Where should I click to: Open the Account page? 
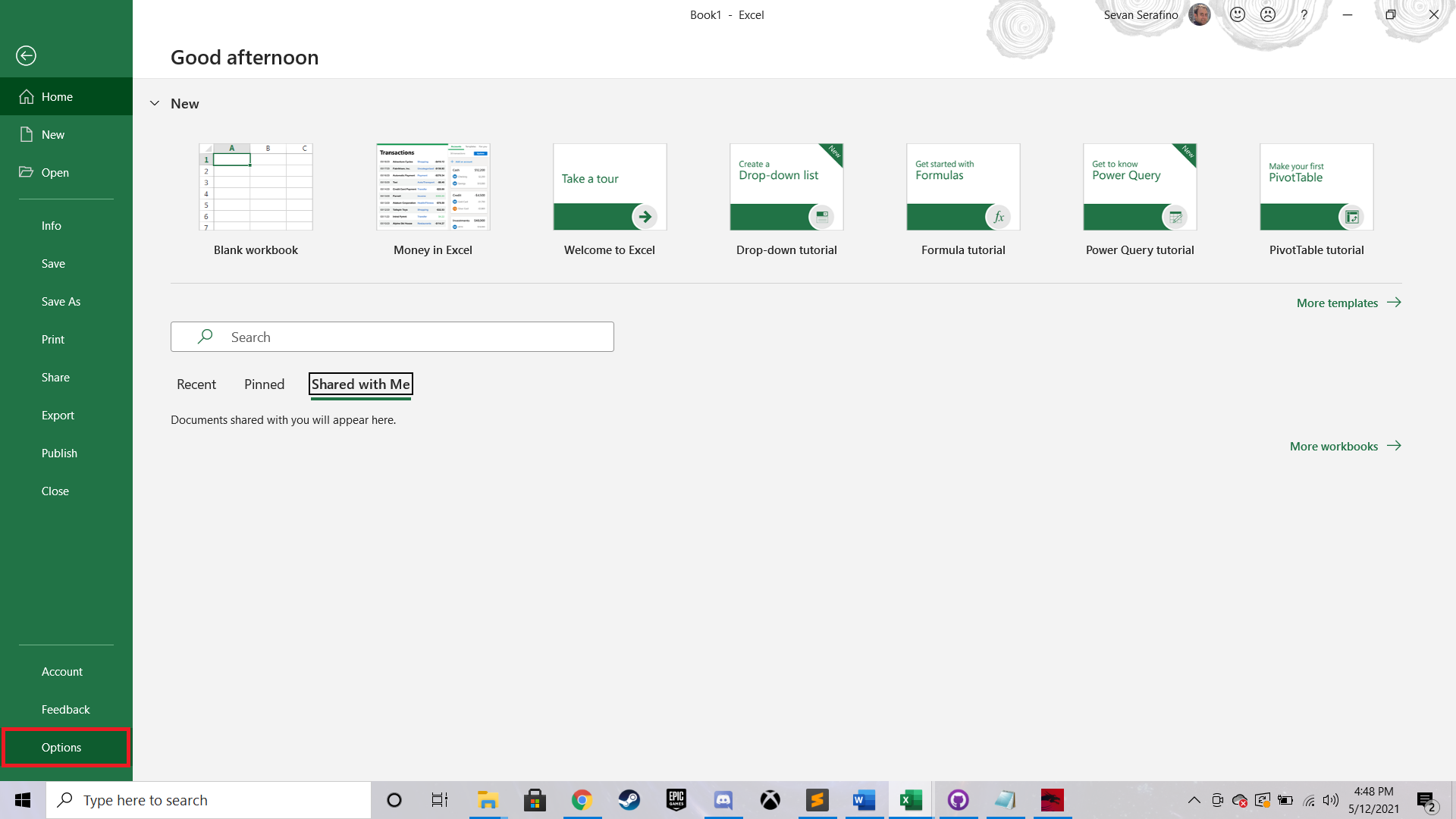point(66,671)
